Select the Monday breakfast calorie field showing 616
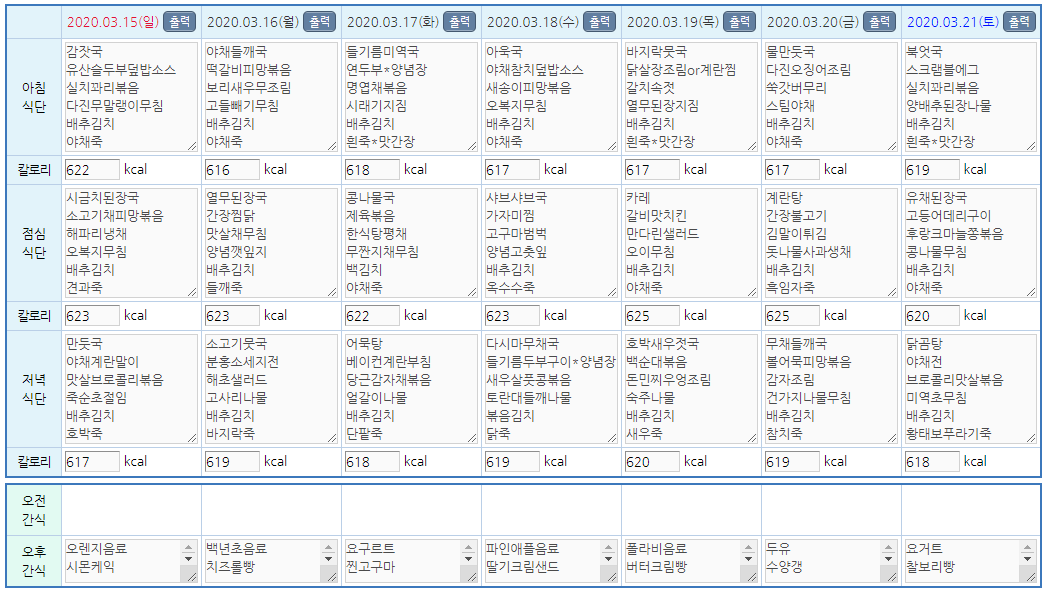Viewport: 1050px width, 592px height. coord(231,170)
